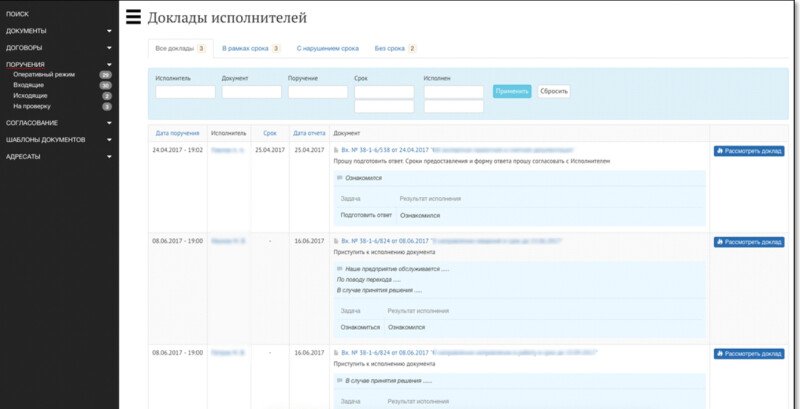Viewport: 800px width, 409px height.
Task: Click Рассмотреть доклад in Наше предприятие обслуживается row
Action: point(749,242)
